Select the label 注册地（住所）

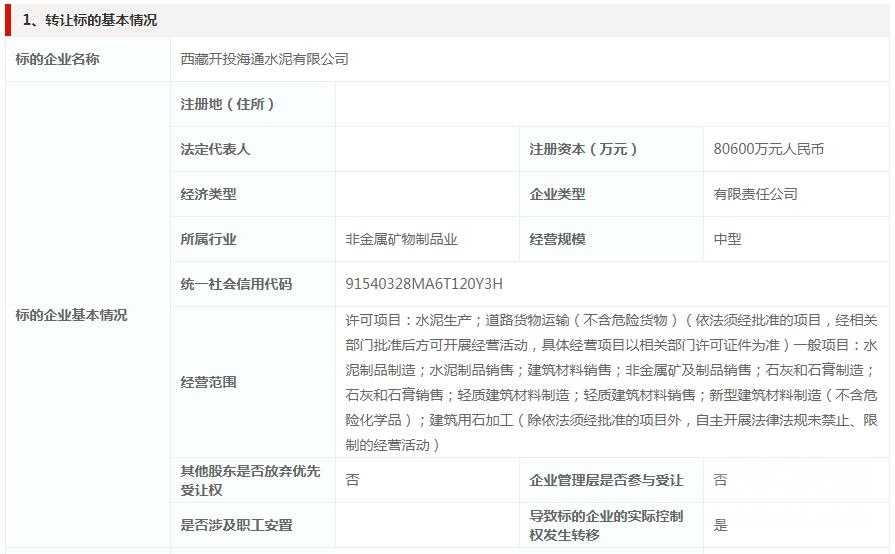coord(227,104)
